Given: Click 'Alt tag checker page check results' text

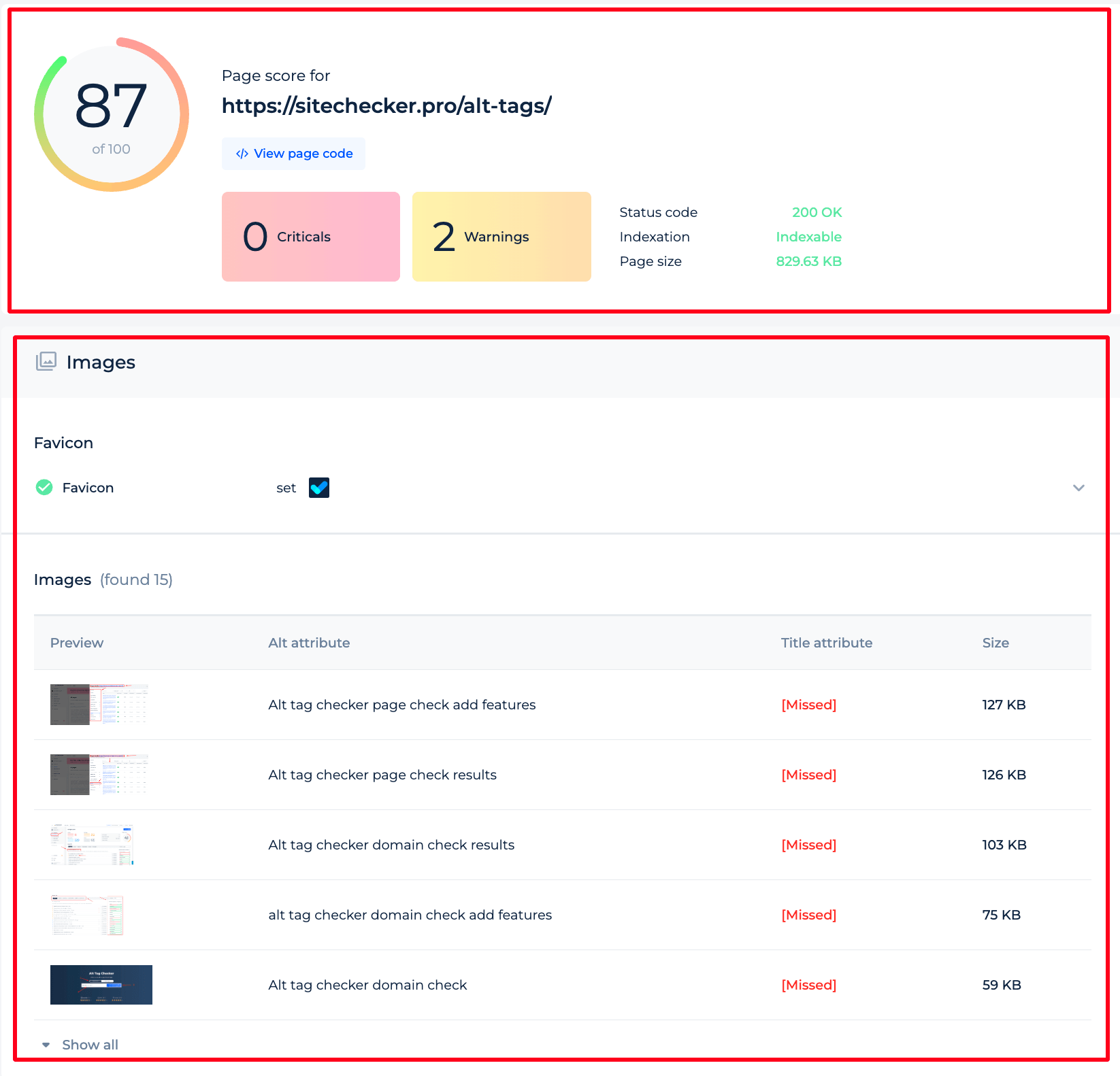Looking at the screenshot, I should pyautogui.click(x=382, y=775).
